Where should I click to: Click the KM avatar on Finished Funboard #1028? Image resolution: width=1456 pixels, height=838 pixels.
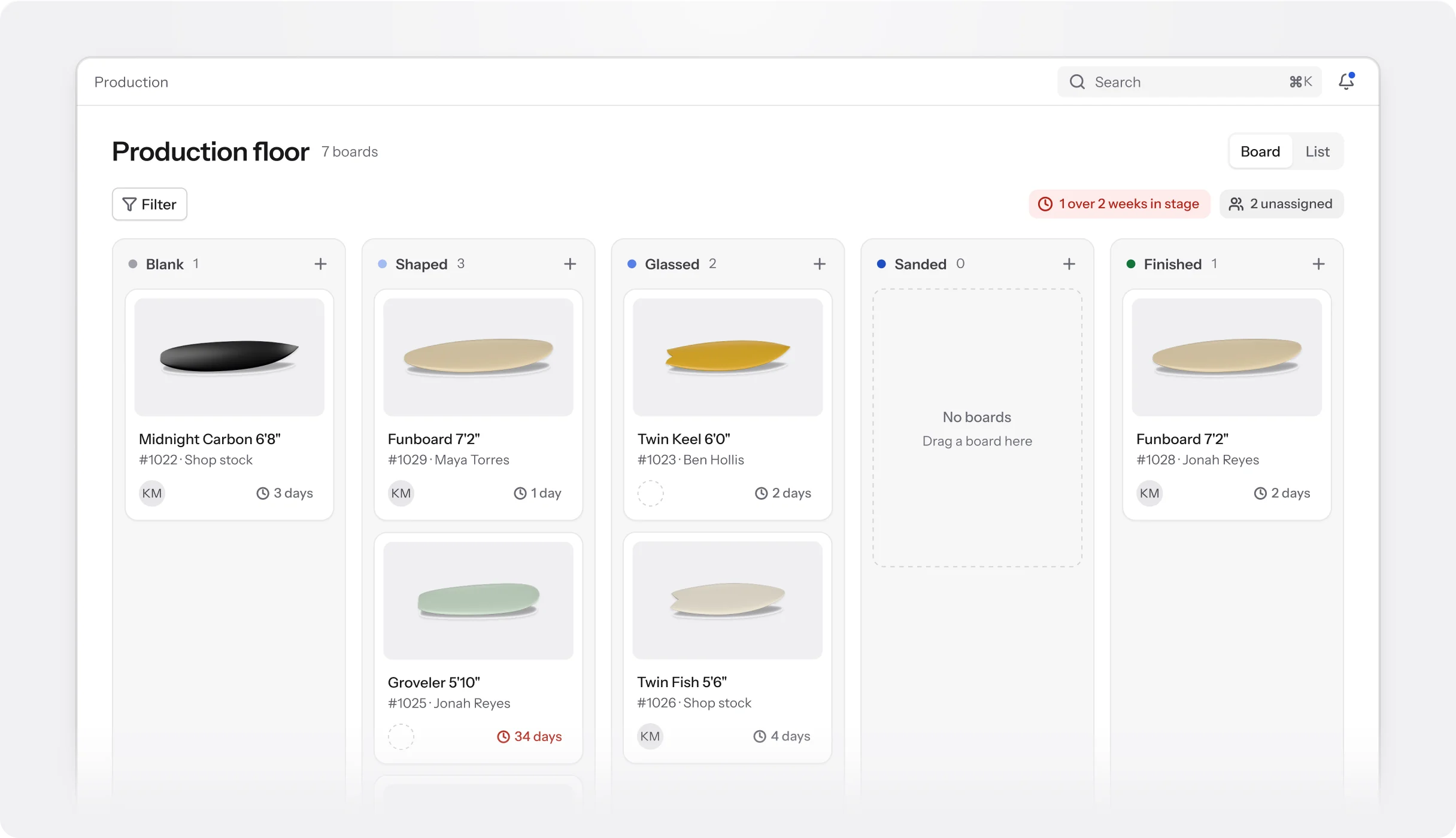point(1149,493)
